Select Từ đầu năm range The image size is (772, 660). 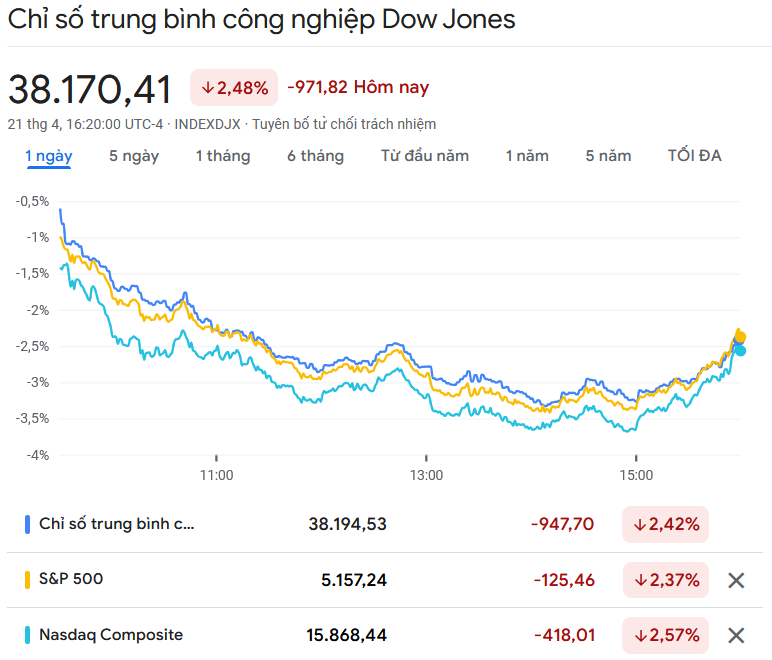[x=425, y=156]
